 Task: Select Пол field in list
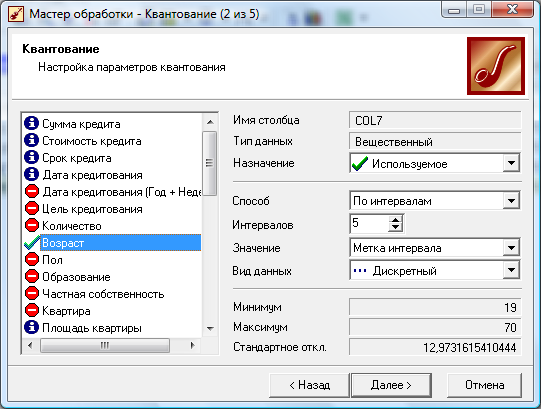(x=52, y=260)
